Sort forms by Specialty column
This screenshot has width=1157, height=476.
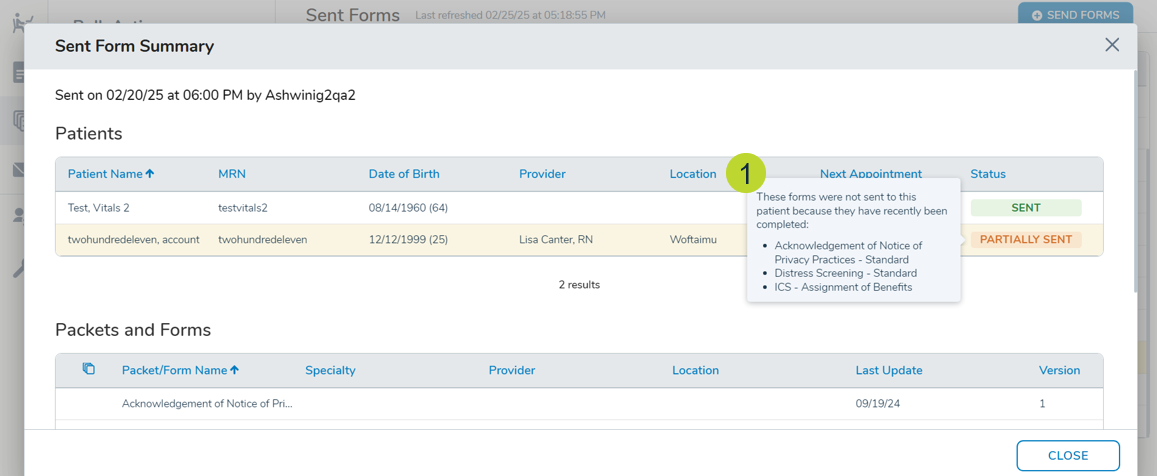click(x=330, y=370)
